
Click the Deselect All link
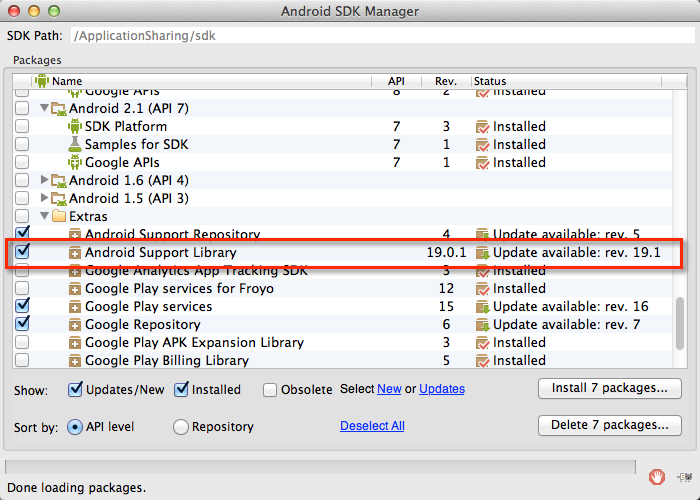click(x=372, y=426)
